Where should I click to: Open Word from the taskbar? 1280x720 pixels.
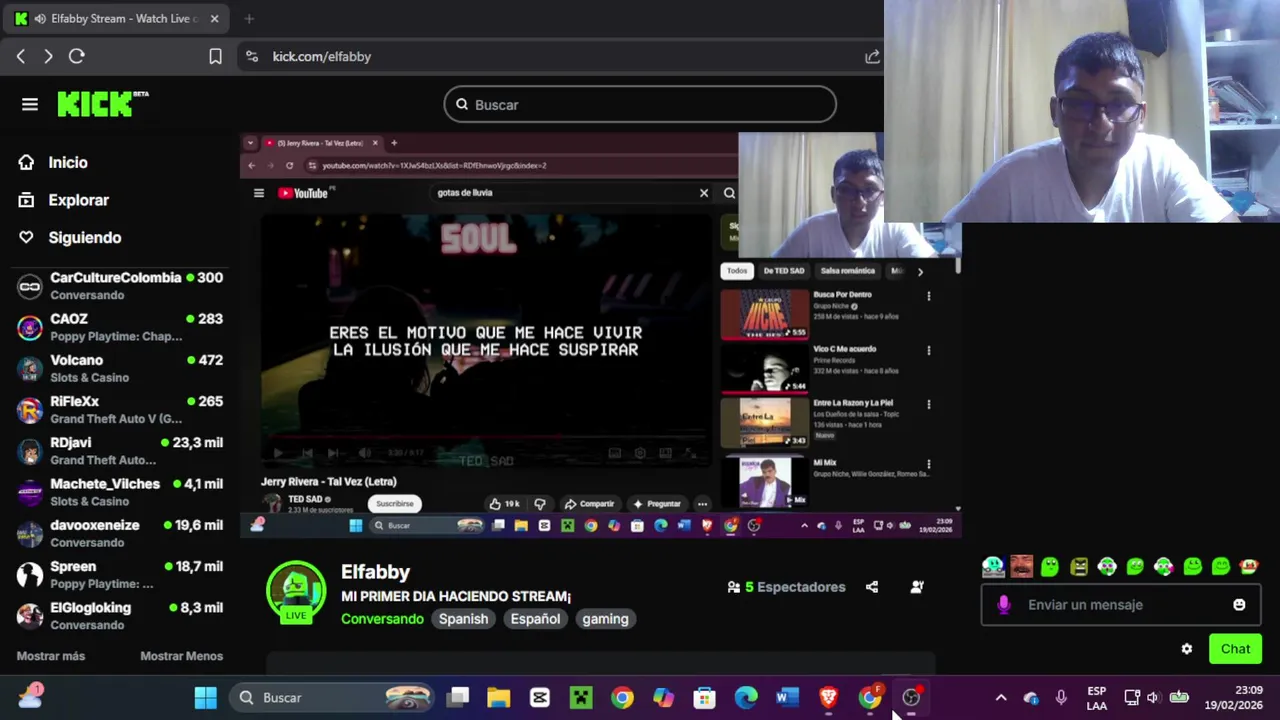click(x=787, y=697)
